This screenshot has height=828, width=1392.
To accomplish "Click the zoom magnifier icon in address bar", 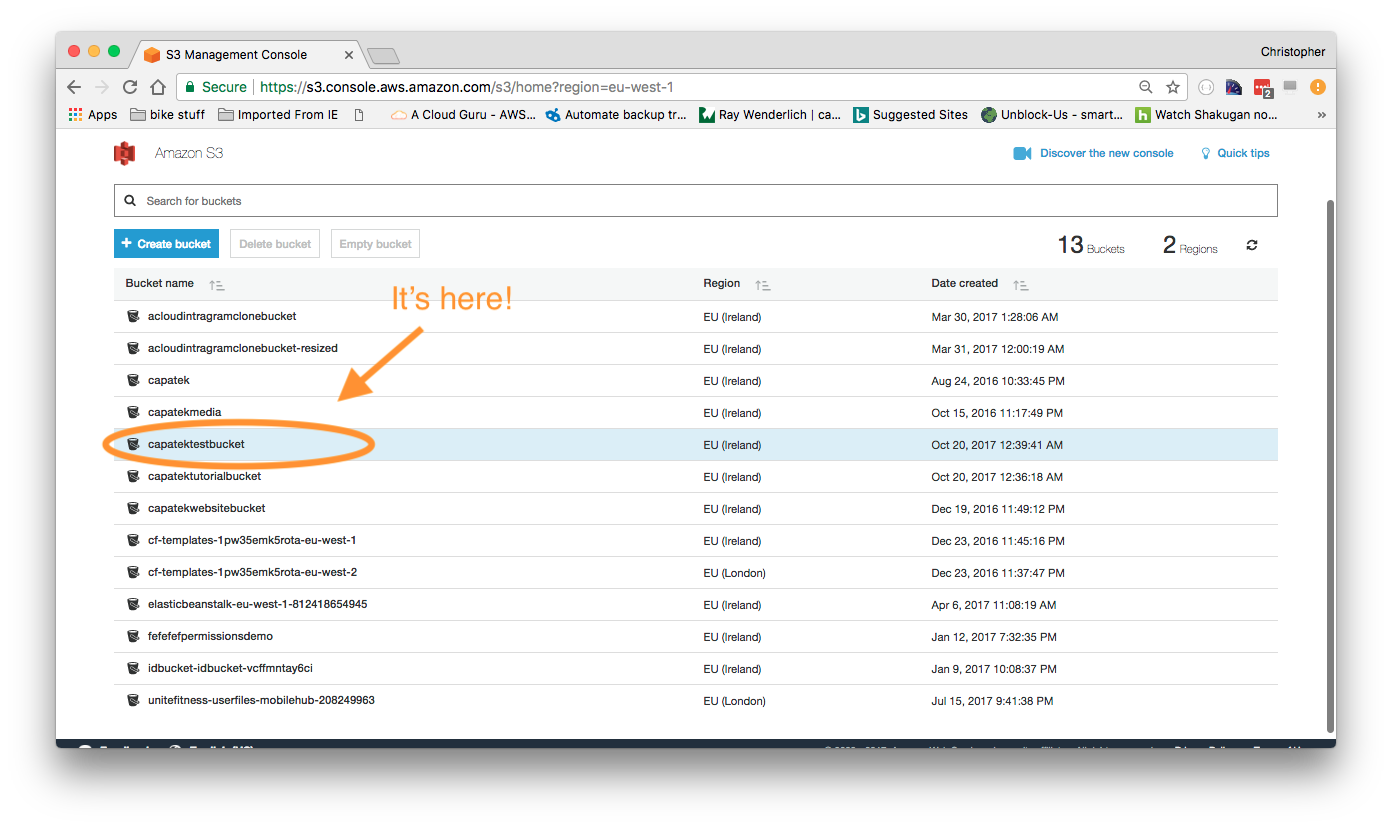I will [x=1146, y=87].
